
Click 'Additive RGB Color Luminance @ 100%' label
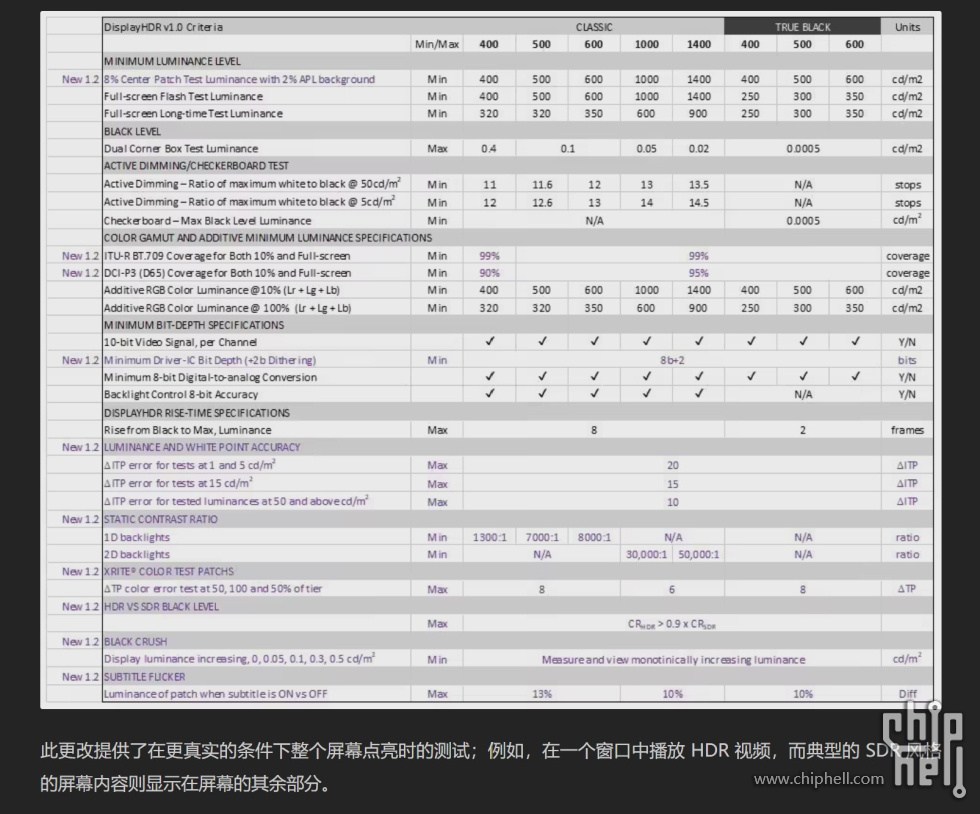point(228,308)
